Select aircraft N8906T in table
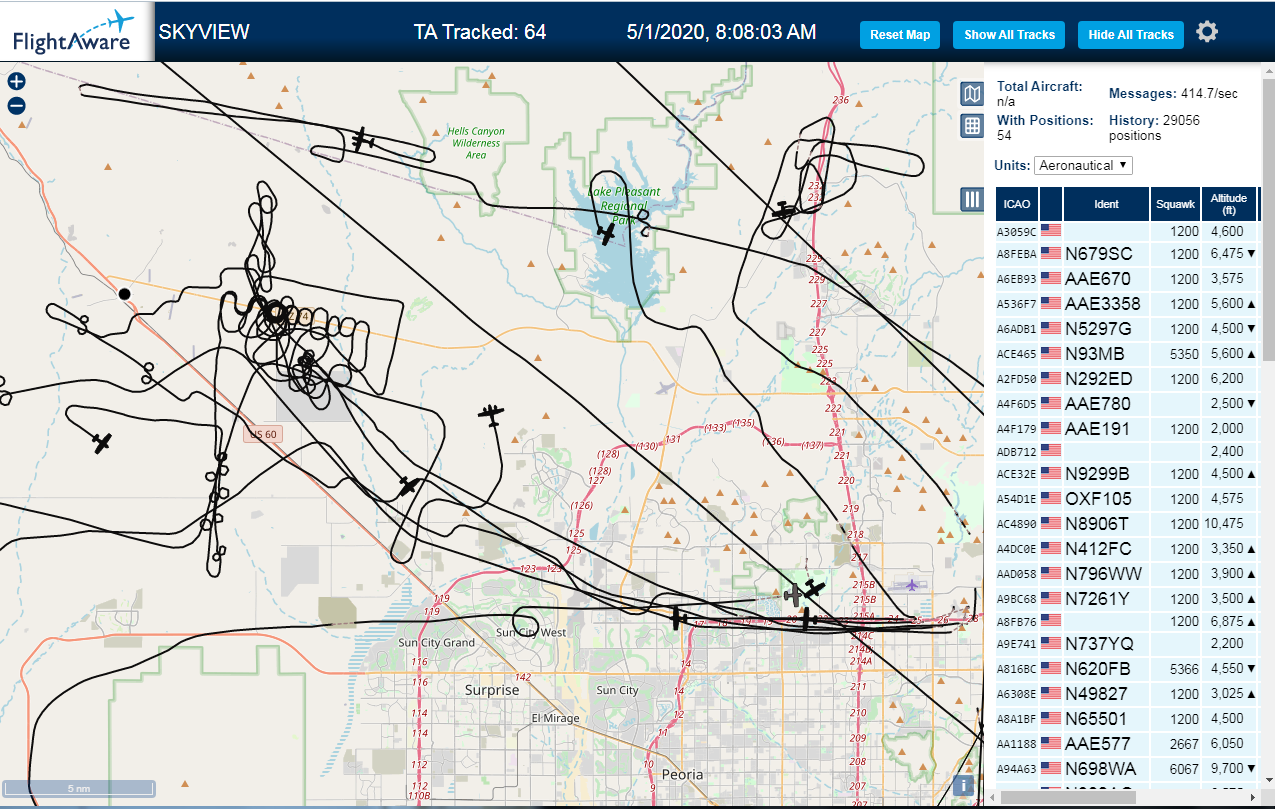The width and height of the screenshot is (1275, 809). click(1126, 523)
